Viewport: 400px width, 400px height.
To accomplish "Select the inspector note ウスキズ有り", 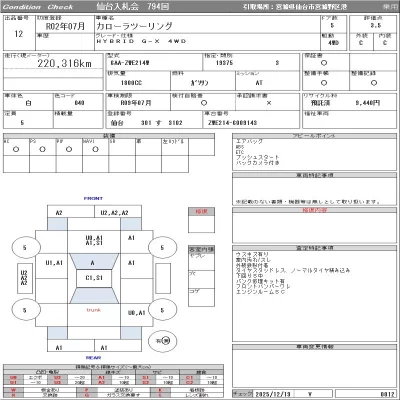I will 252,254.
